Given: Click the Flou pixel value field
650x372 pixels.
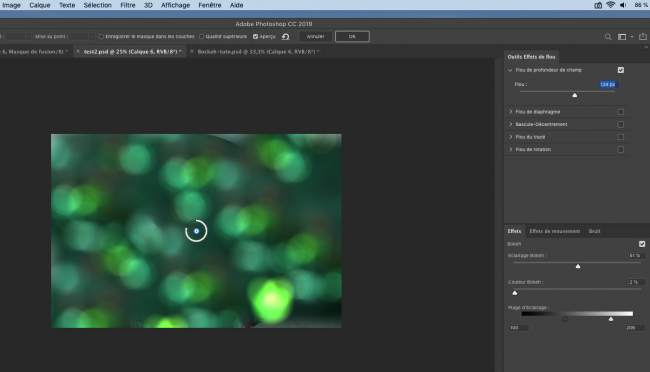Looking at the screenshot, I should 609,84.
